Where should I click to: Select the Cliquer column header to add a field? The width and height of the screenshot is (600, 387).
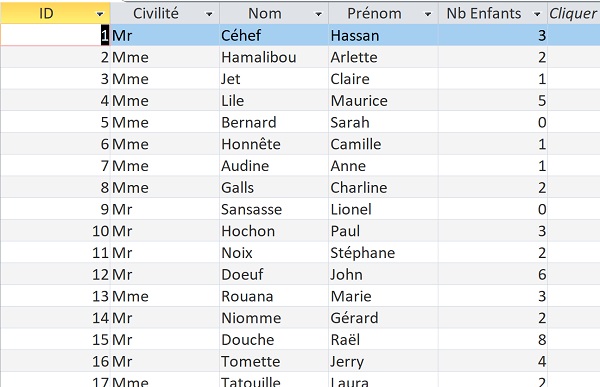(x=574, y=13)
